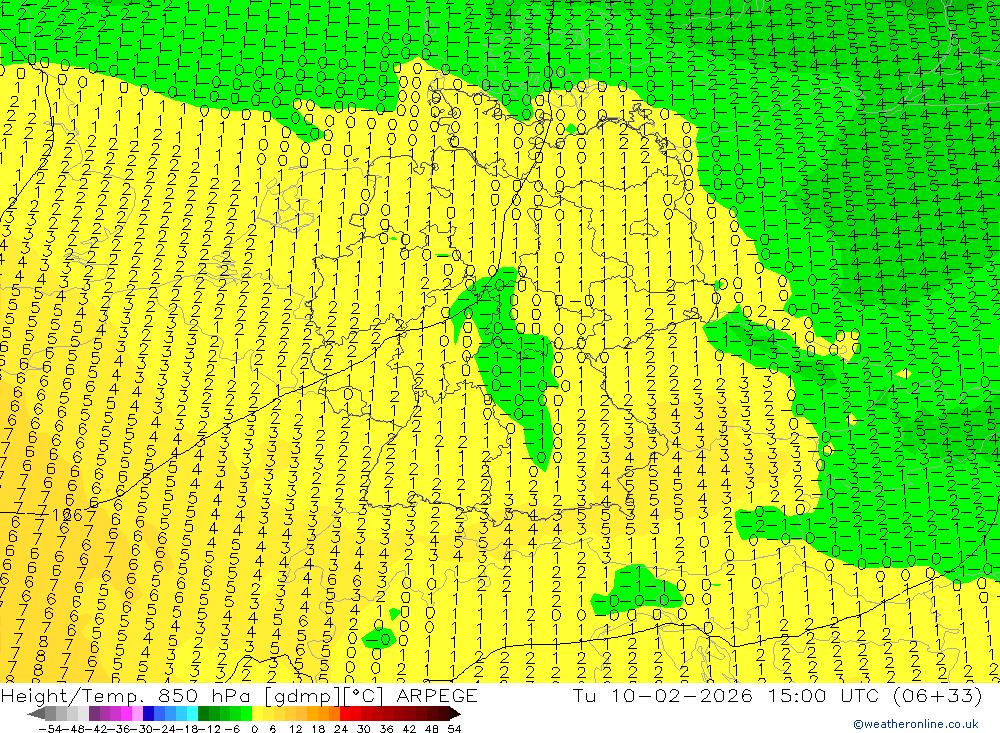Pick the bright red 24°C legend swatch

345,714
